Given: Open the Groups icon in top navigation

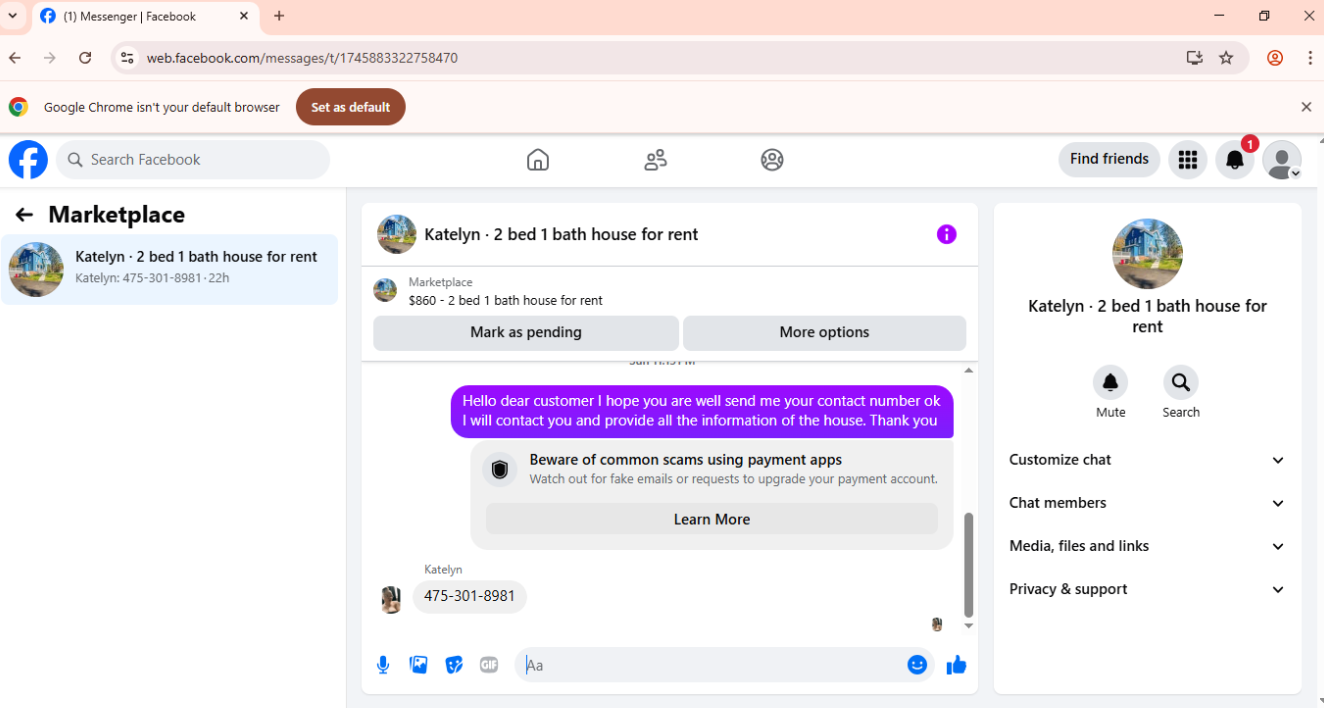Looking at the screenshot, I should [x=772, y=160].
